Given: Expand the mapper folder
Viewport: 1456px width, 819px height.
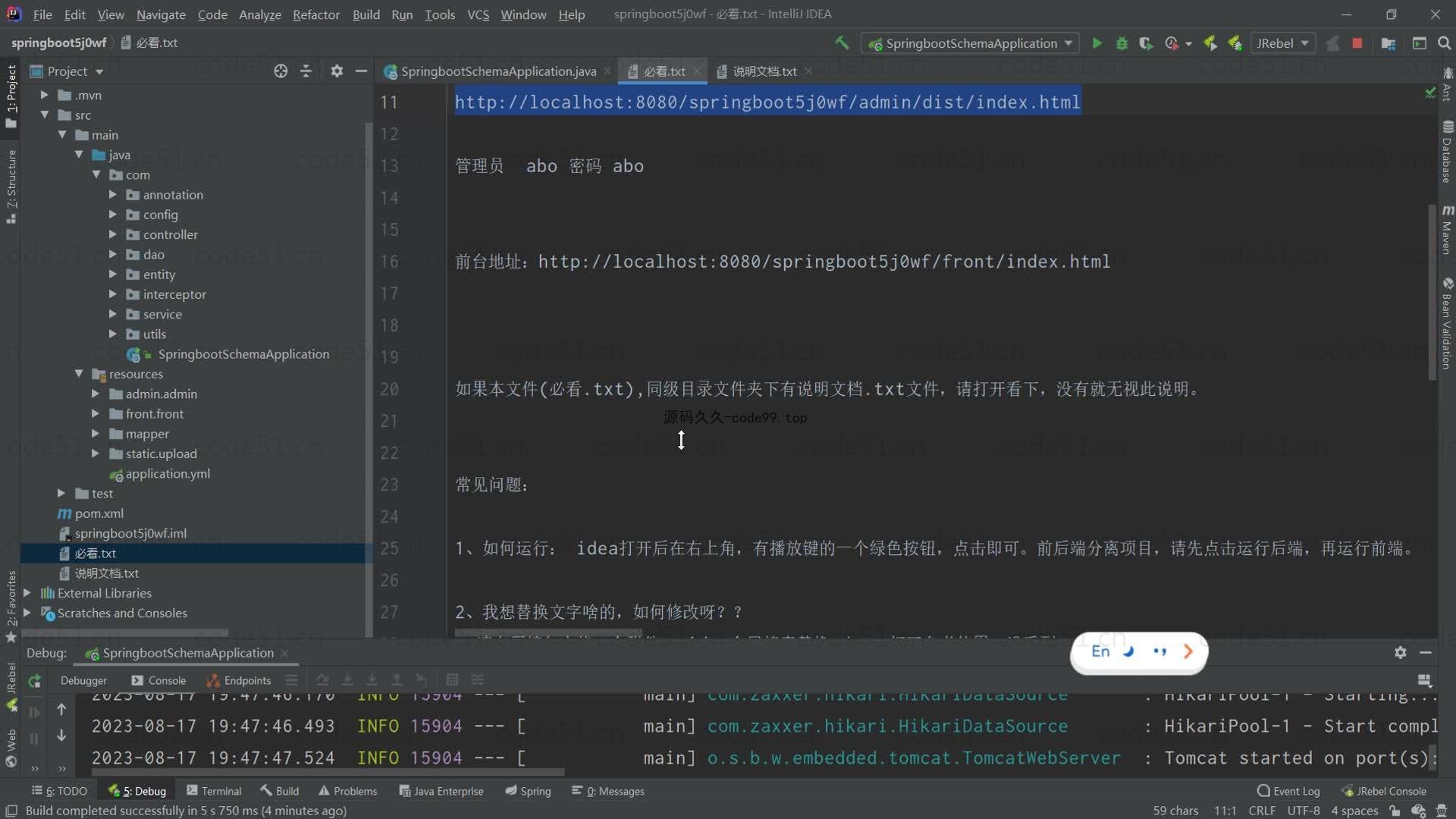Looking at the screenshot, I should [x=95, y=433].
